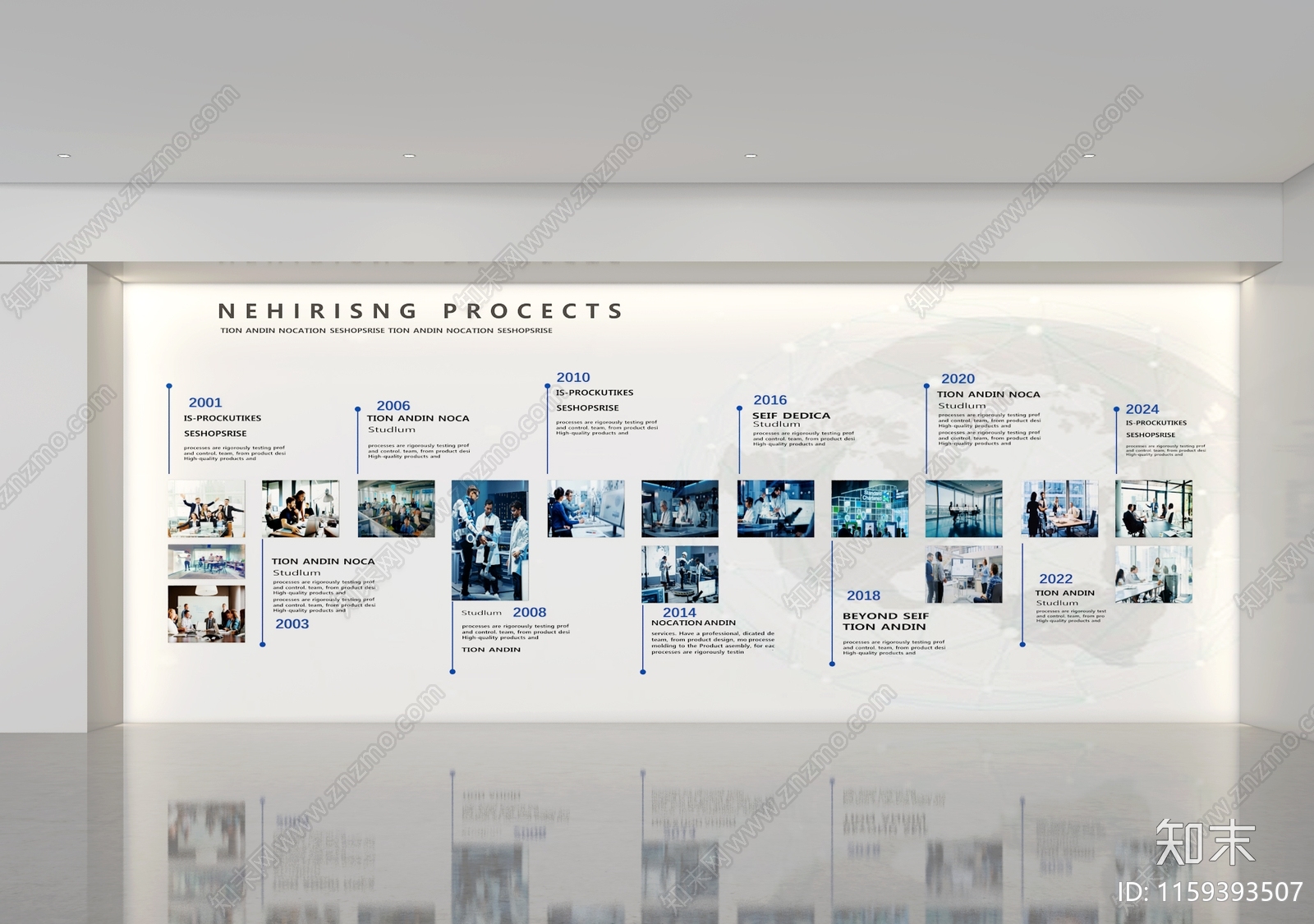Click the NEHIRISNG PROCECTS wall title
The height and width of the screenshot is (924, 1314).
click(420, 311)
